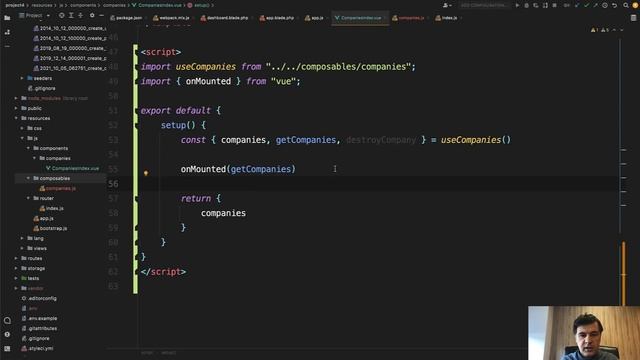Open Git history clock icon
This screenshot has height=360, width=640.
605,5
